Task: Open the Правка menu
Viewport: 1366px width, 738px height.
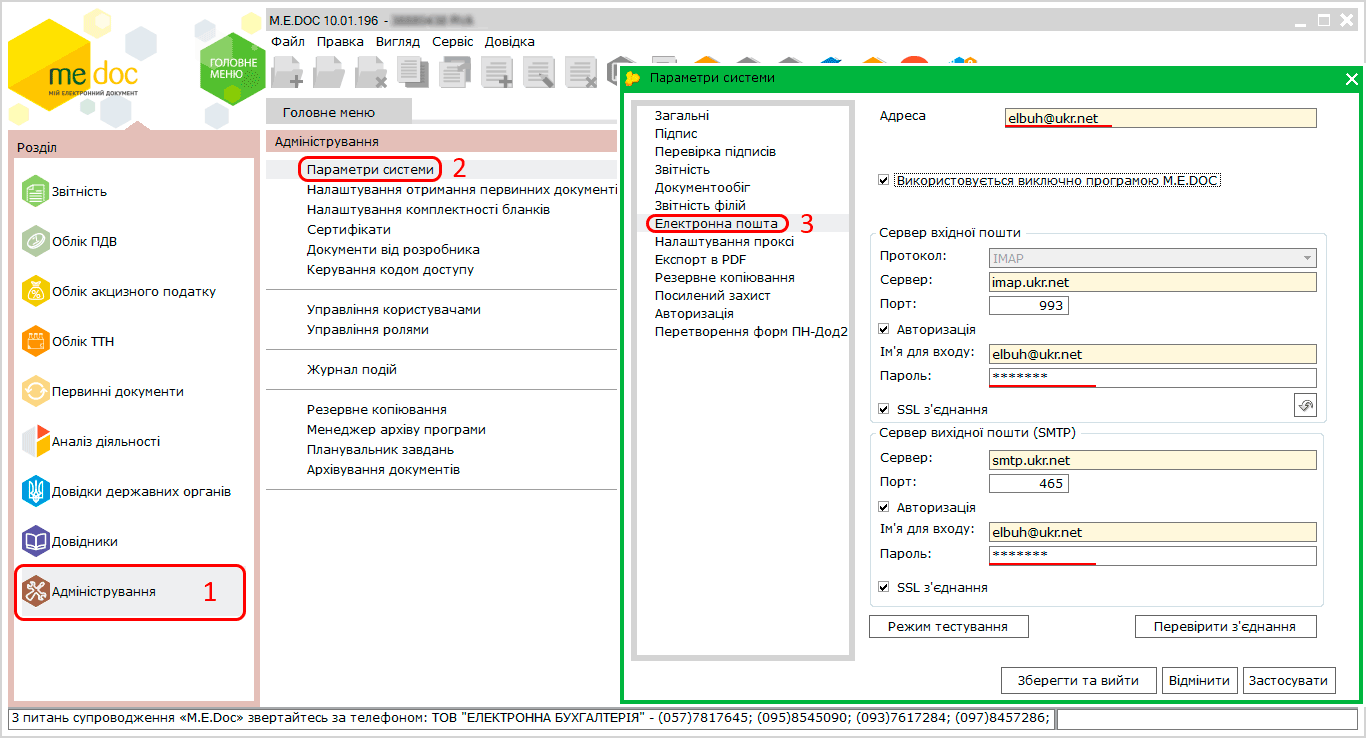Action: coord(340,42)
